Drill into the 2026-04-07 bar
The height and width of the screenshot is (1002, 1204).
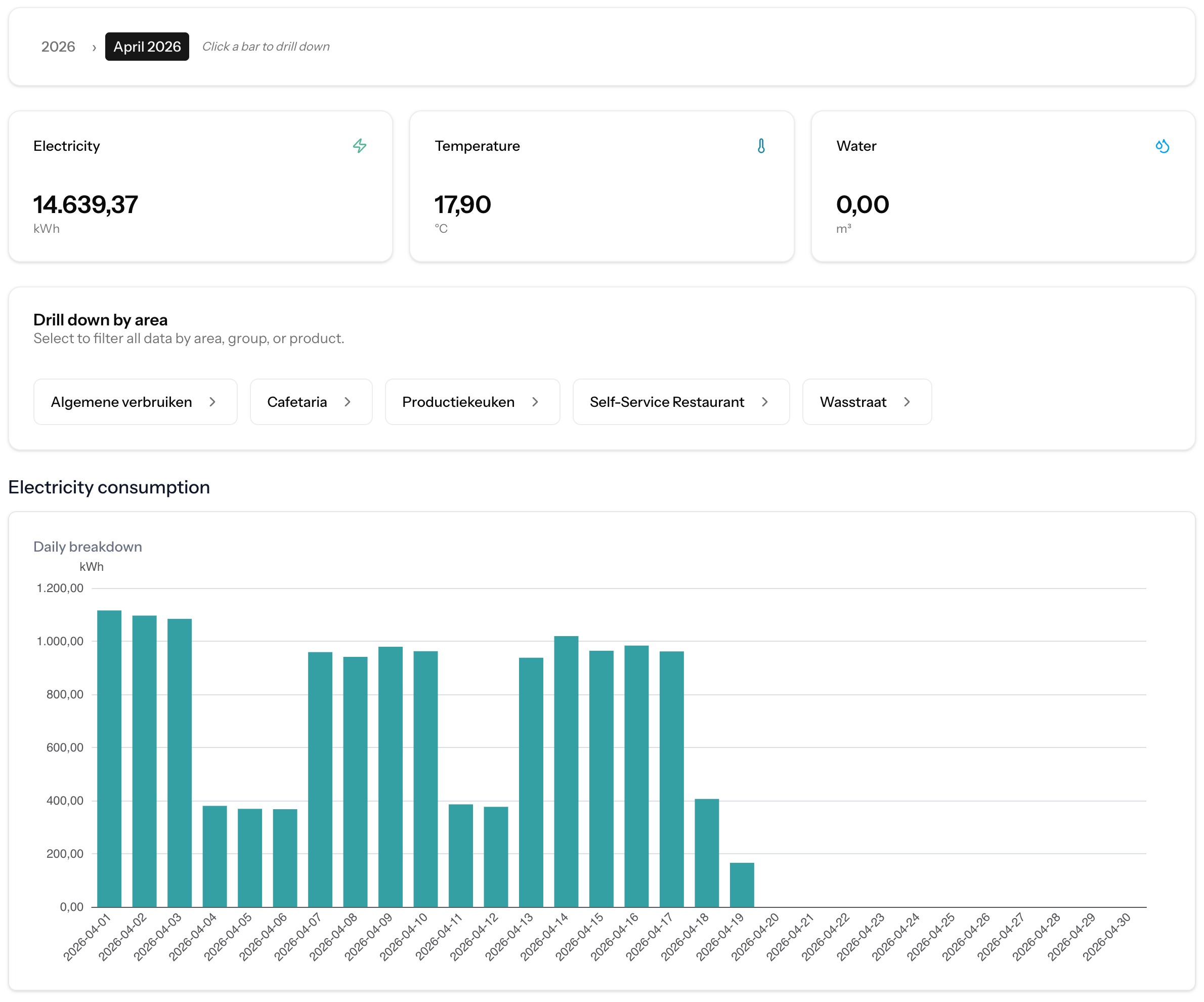point(320,779)
